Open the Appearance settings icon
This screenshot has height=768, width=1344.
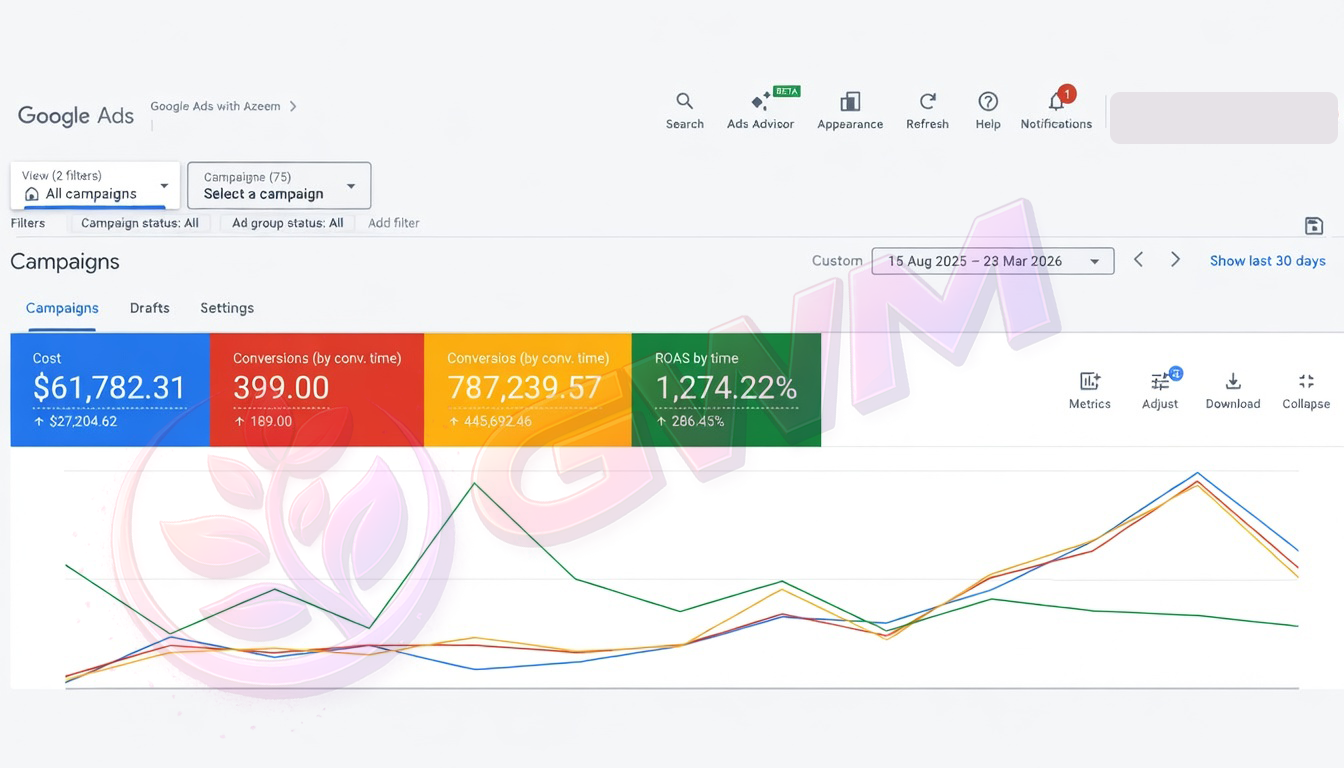pos(850,102)
